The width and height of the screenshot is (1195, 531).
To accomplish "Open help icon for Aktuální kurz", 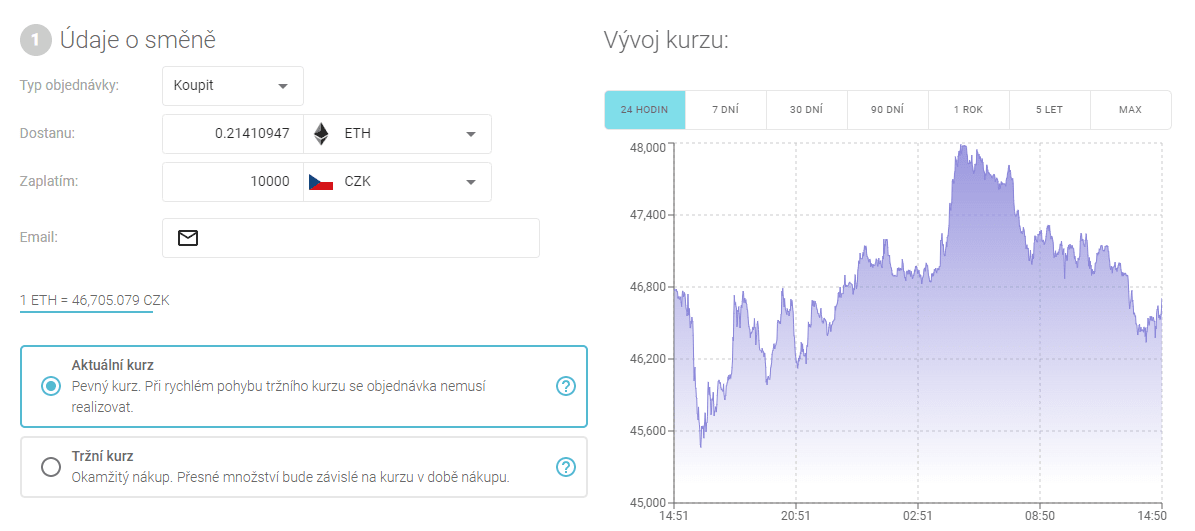I will click(565, 386).
